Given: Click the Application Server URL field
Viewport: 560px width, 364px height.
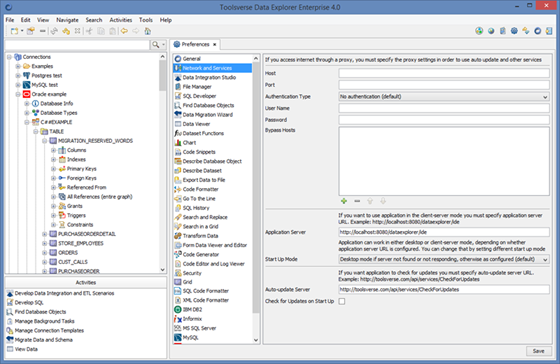Looking at the screenshot, I should point(444,232).
